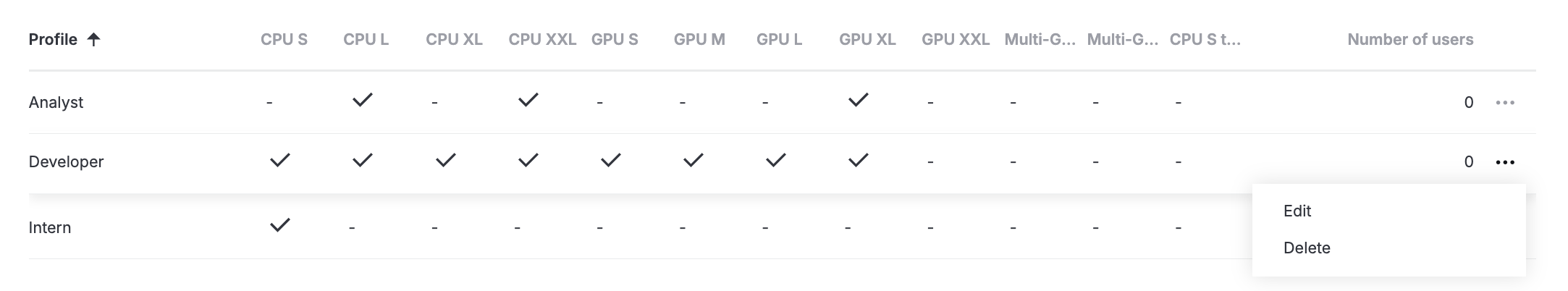Screen dimensions: 1568x291
Task: Click the Developer CPU XL checkmark
Action: point(445,160)
